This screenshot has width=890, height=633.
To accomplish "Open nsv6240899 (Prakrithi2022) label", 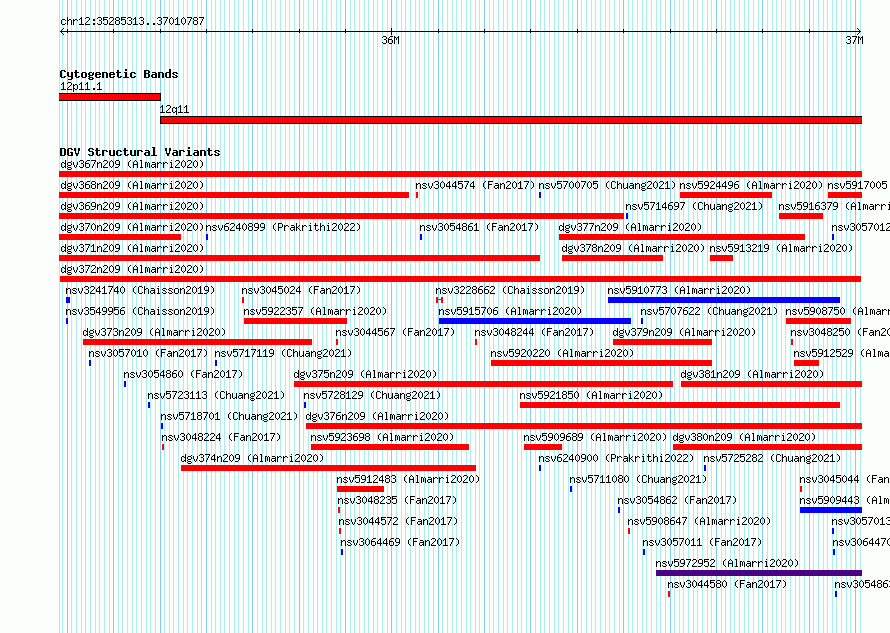I will pos(283,227).
